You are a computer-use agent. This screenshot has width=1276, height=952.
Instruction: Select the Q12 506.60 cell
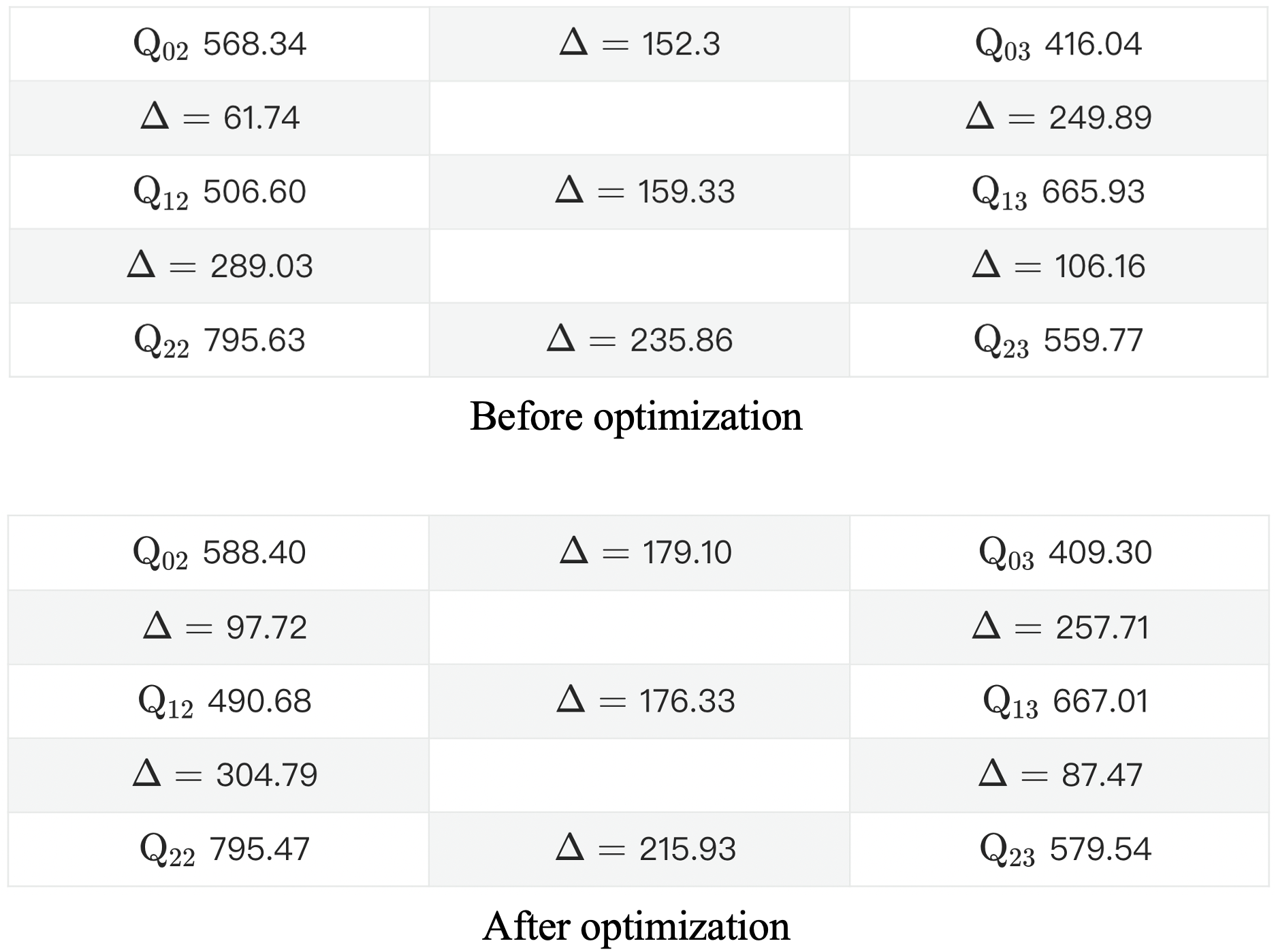[x=219, y=192]
